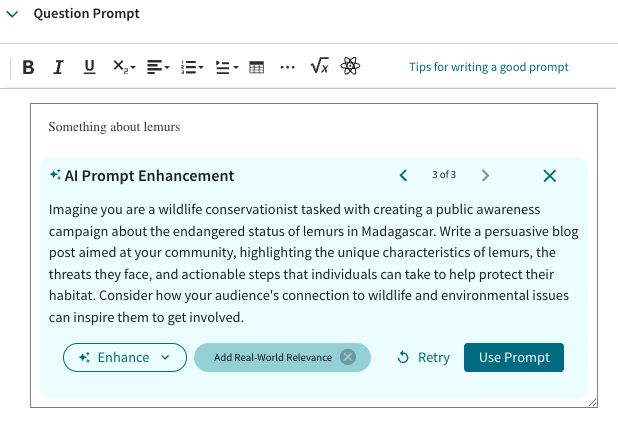The image size is (618, 426).
Task: Toggle underline formatting
Action: point(89,67)
